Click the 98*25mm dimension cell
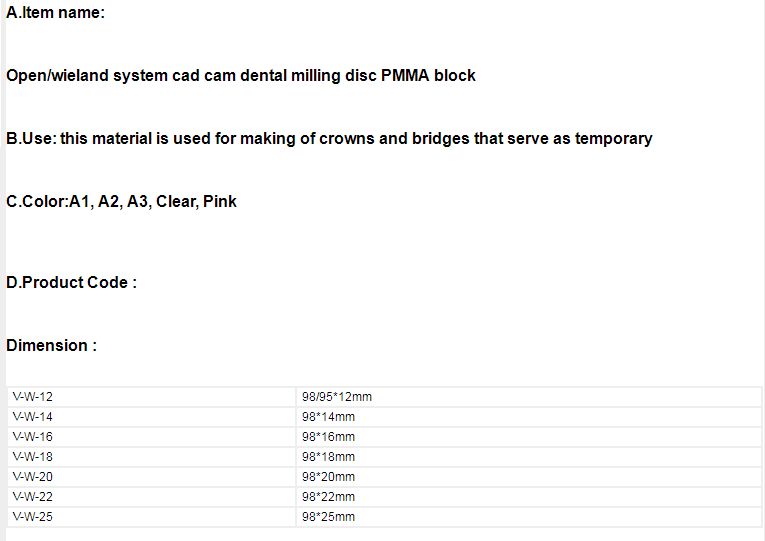 point(529,517)
